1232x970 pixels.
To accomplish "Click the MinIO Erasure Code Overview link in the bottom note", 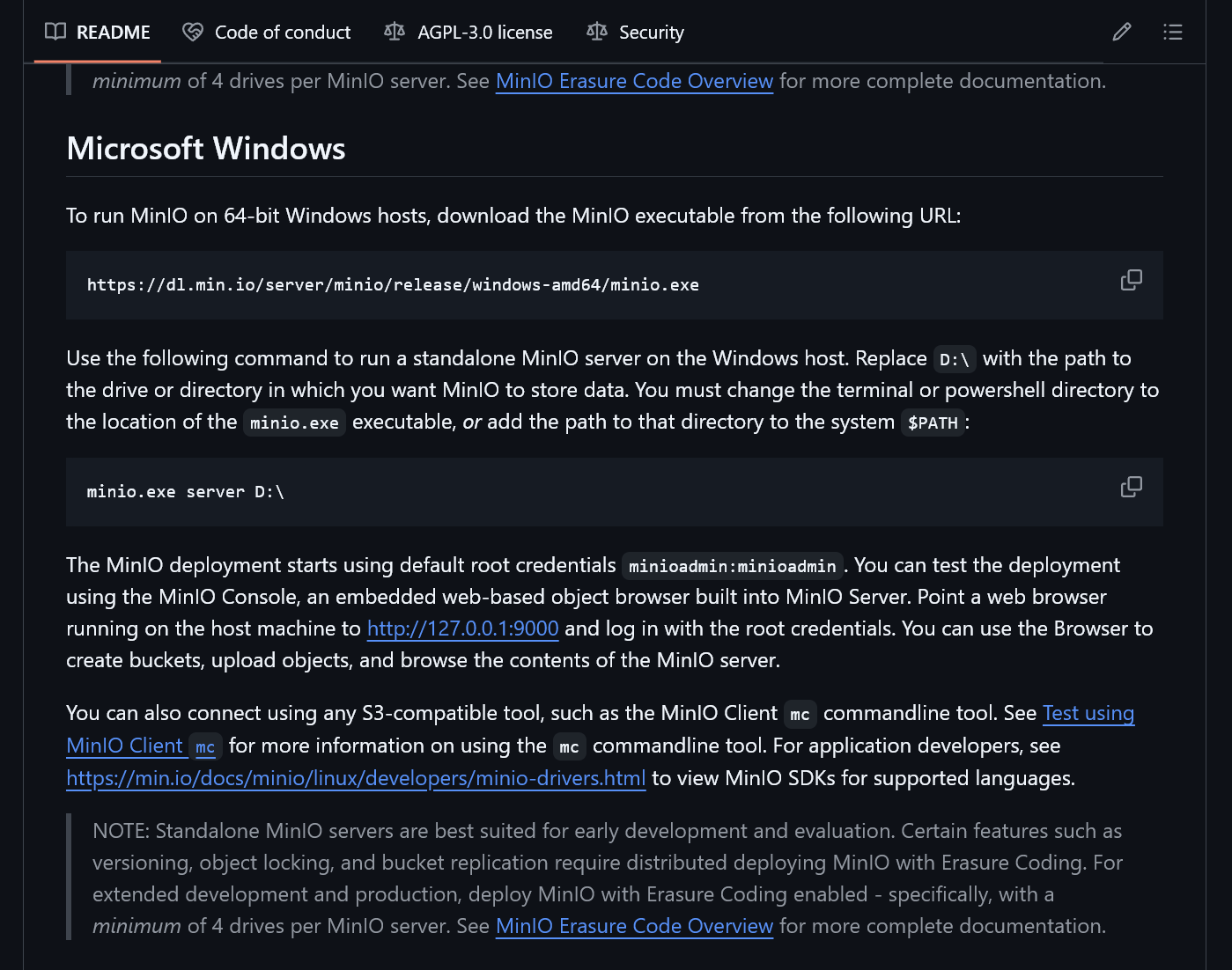I will tap(634, 926).
